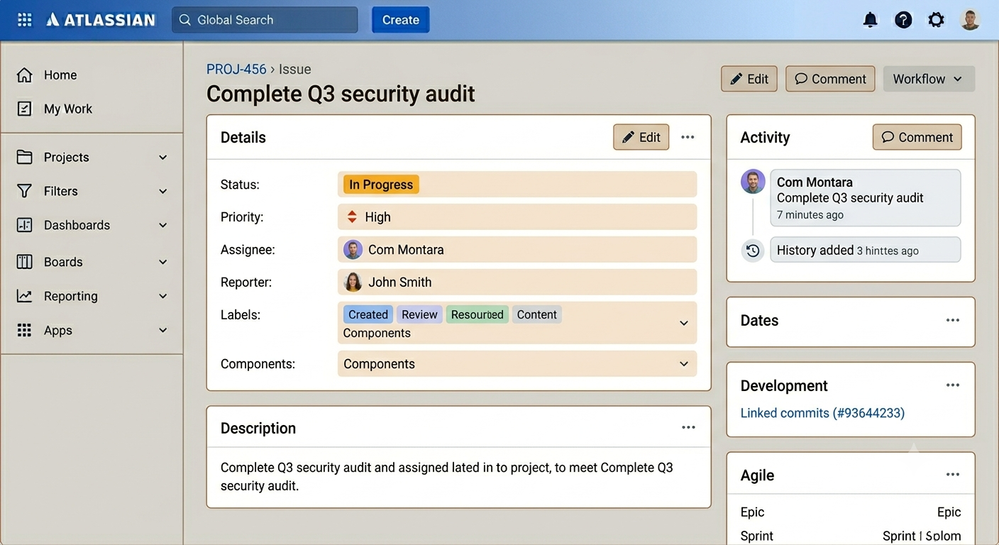This screenshot has height=545, width=999.
Task: Open Agile panel more options
Action: 952,474
